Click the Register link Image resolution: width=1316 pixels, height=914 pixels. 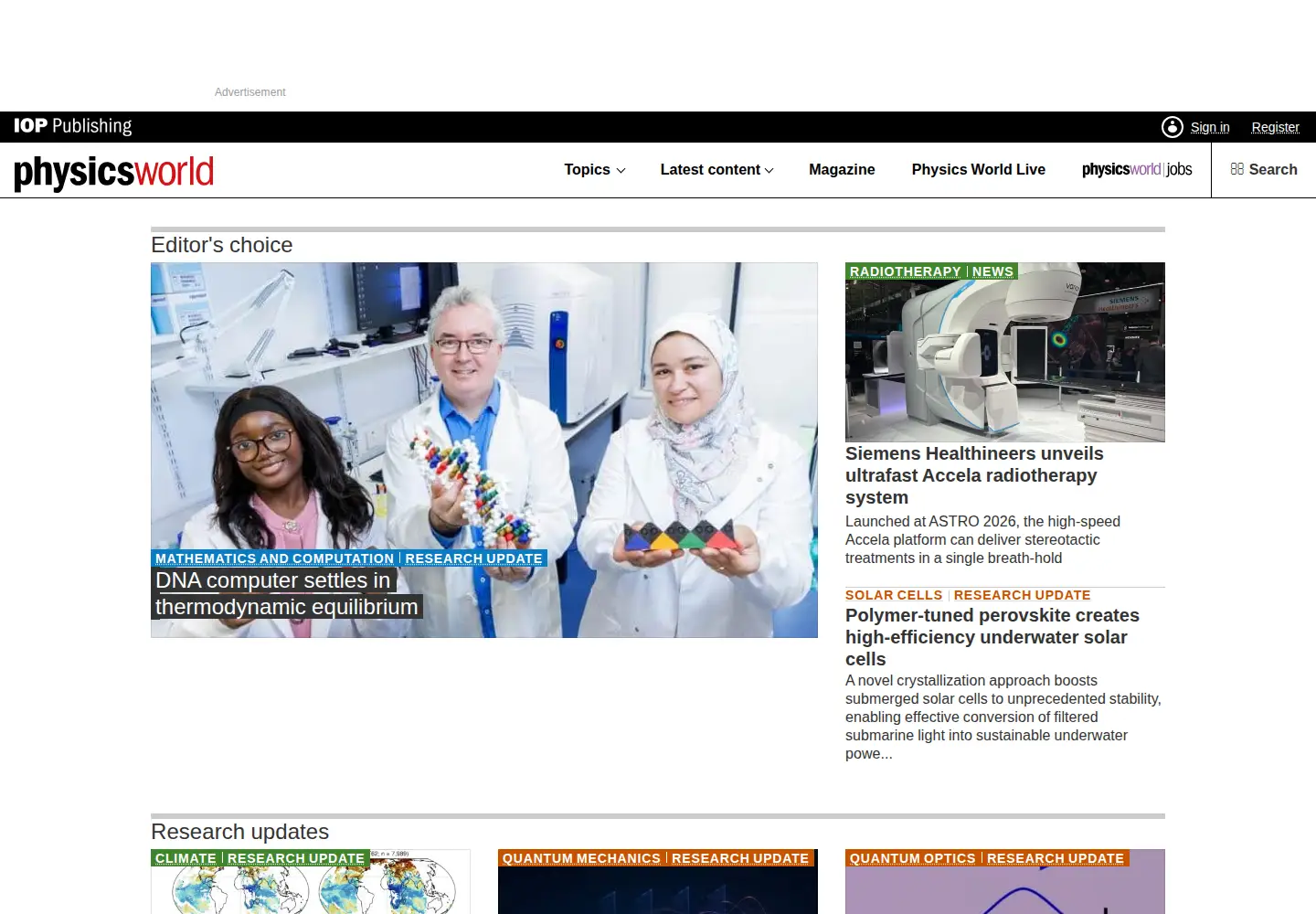coord(1275,127)
